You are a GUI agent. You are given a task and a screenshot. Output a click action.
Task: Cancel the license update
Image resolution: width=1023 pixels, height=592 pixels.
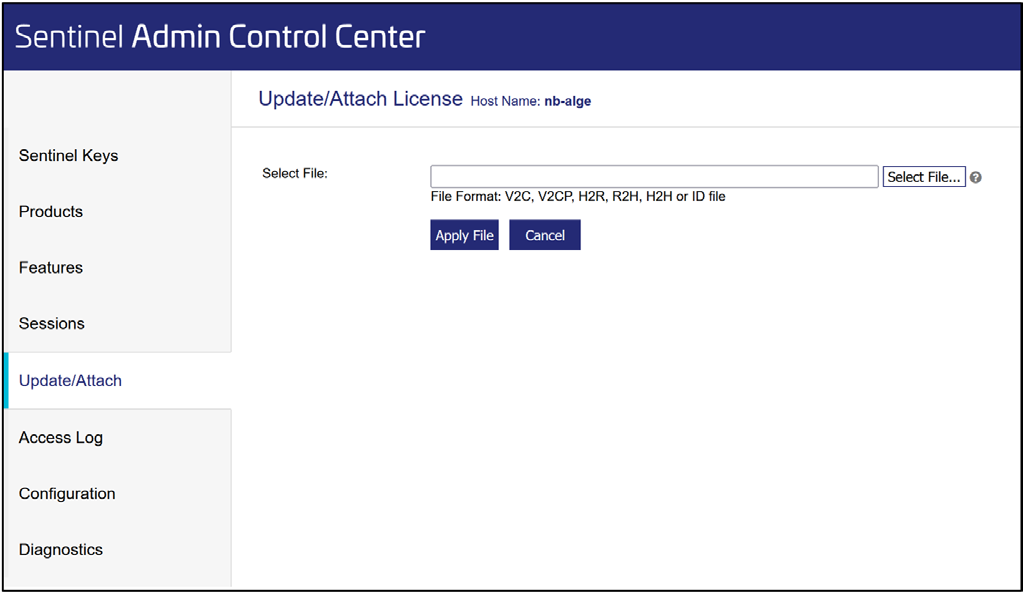click(x=545, y=235)
